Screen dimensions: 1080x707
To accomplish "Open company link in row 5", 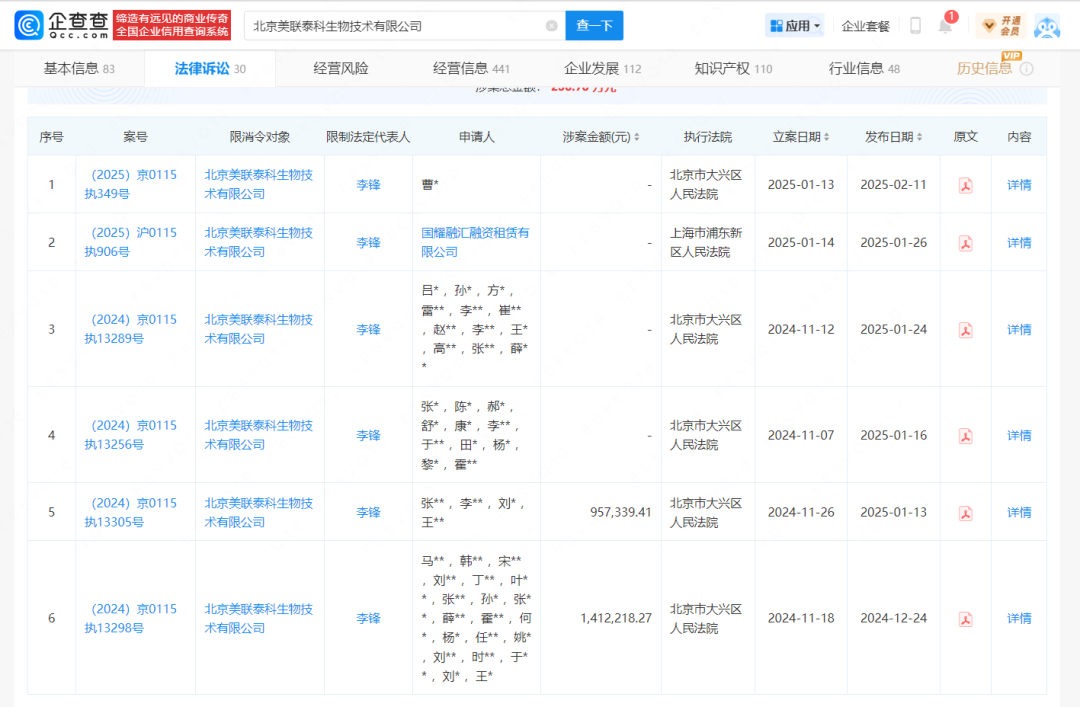I will (x=259, y=513).
